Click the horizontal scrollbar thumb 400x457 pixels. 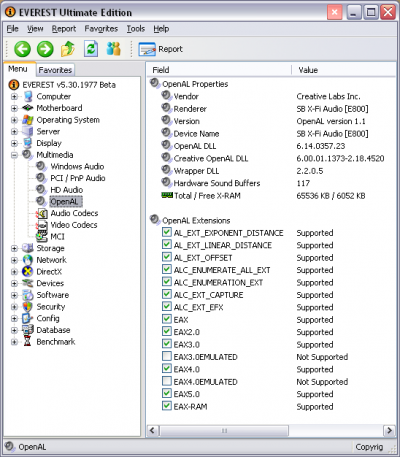(224, 430)
